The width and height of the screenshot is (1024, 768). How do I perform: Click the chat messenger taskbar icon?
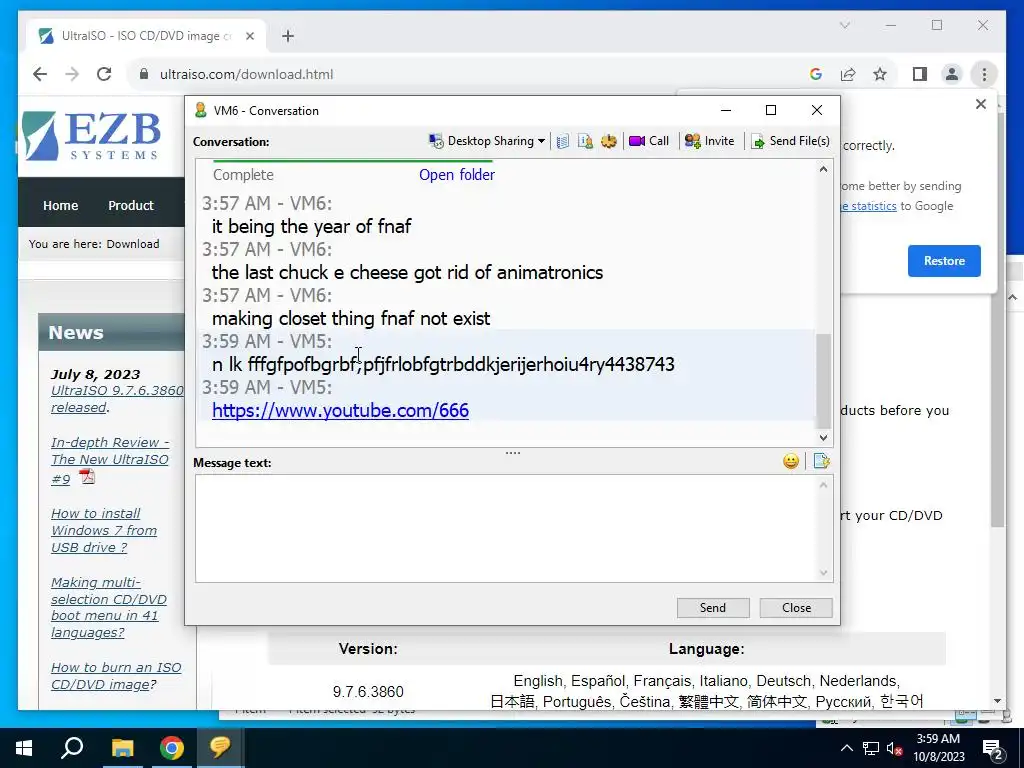click(220, 748)
